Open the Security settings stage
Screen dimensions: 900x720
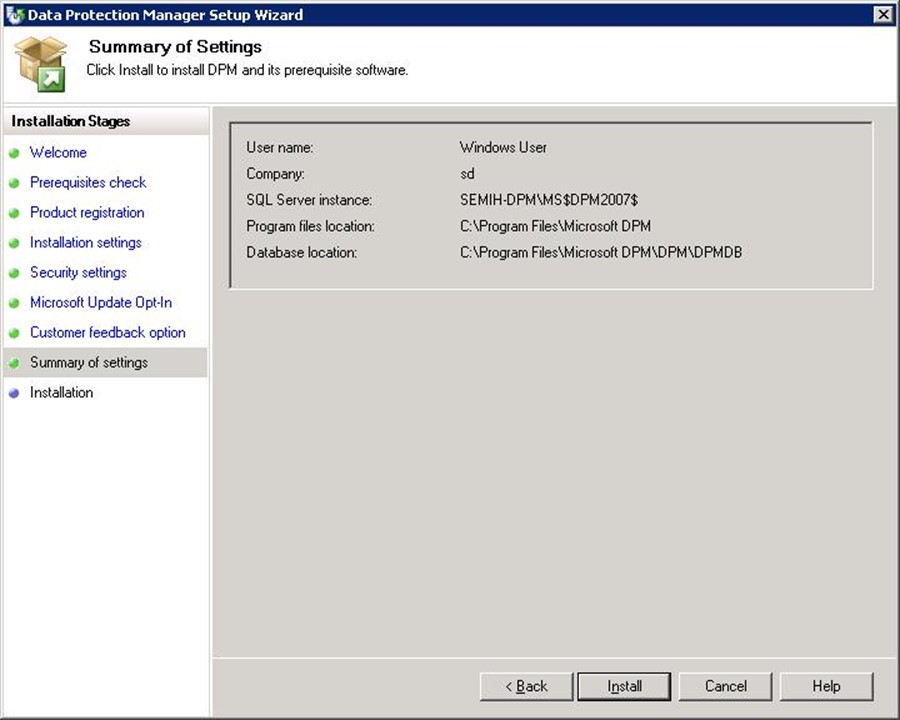(x=78, y=272)
